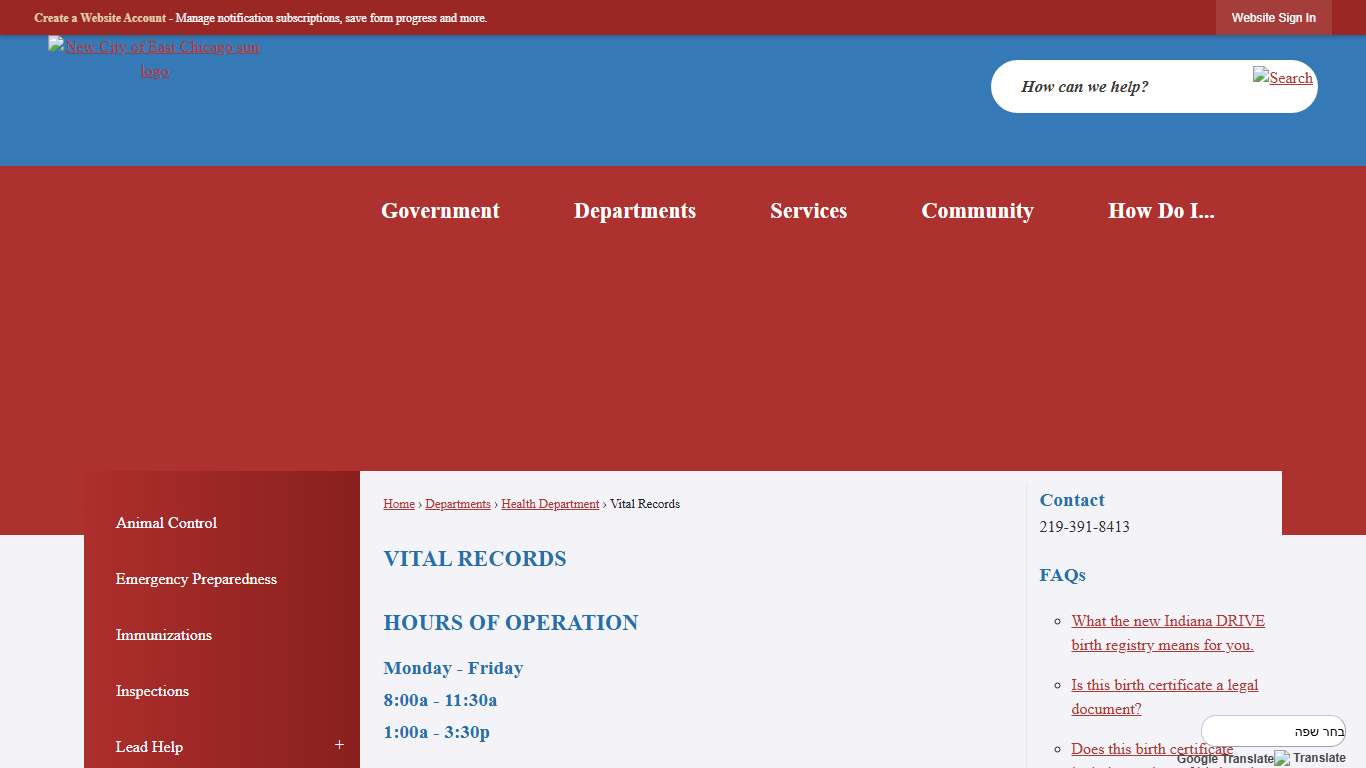Image resolution: width=1366 pixels, height=768 pixels.
Task: Open the How Do I... menu
Action: pos(1160,211)
